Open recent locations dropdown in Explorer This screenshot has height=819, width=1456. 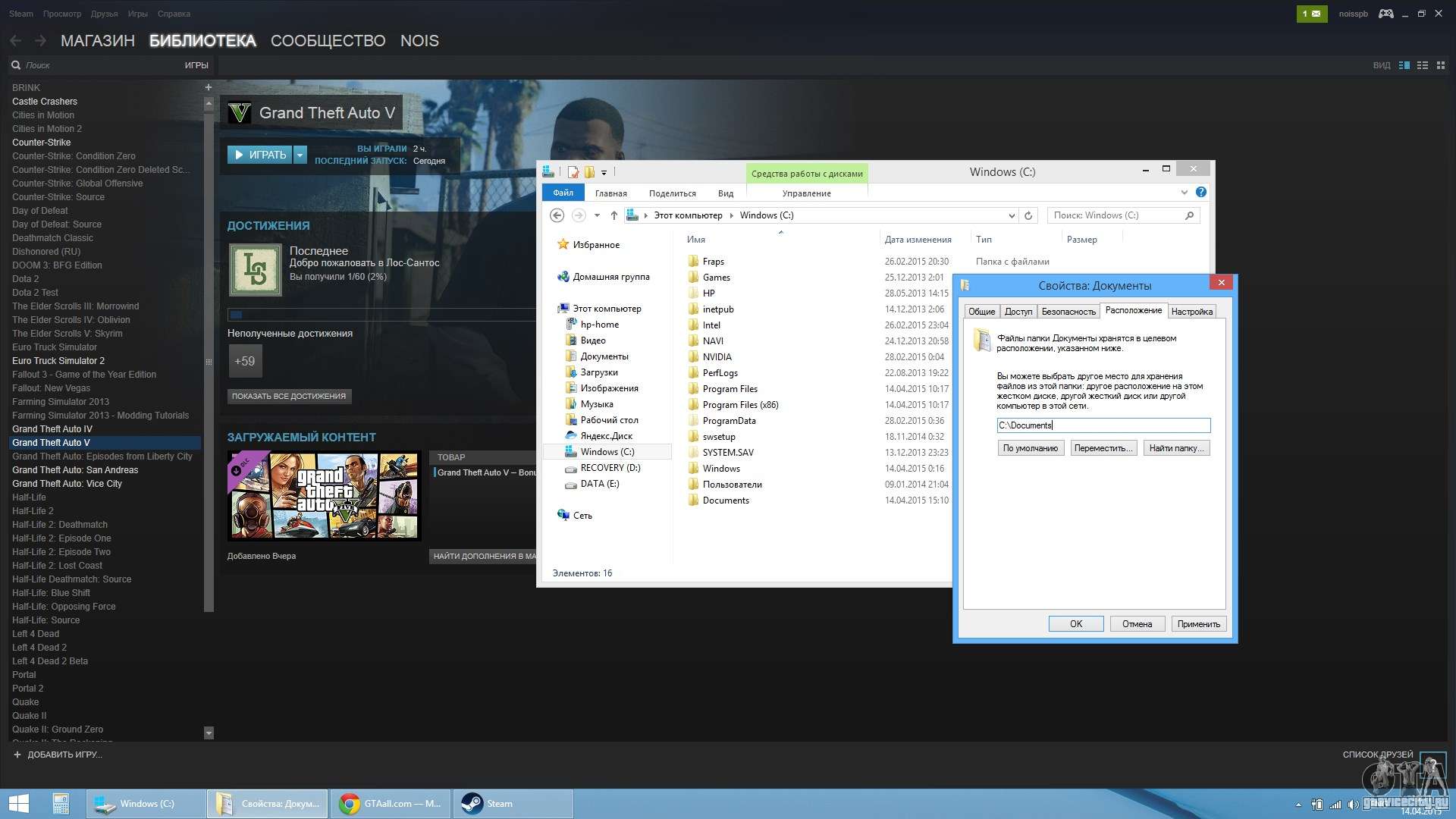click(597, 215)
